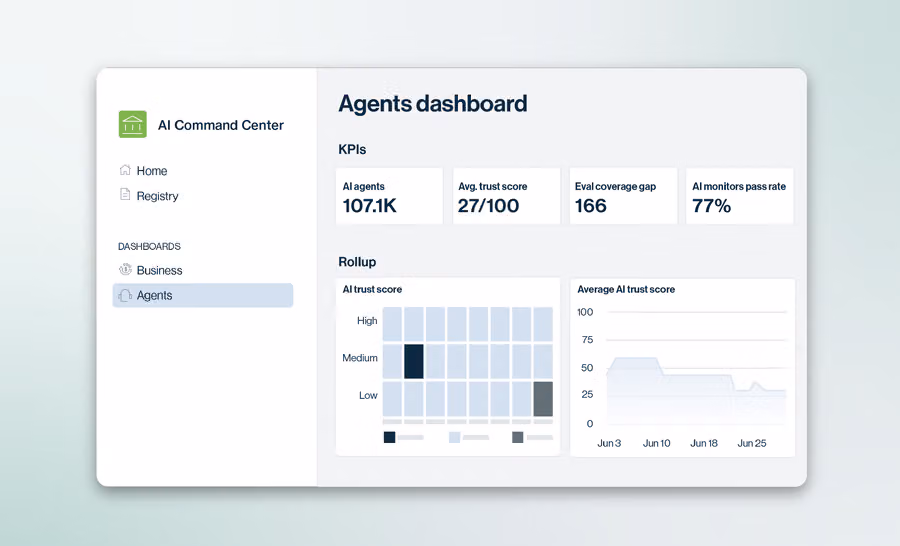Image resolution: width=900 pixels, height=546 pixels.
Task: Open the Home page in the sidebar
Action: [152, 171]
